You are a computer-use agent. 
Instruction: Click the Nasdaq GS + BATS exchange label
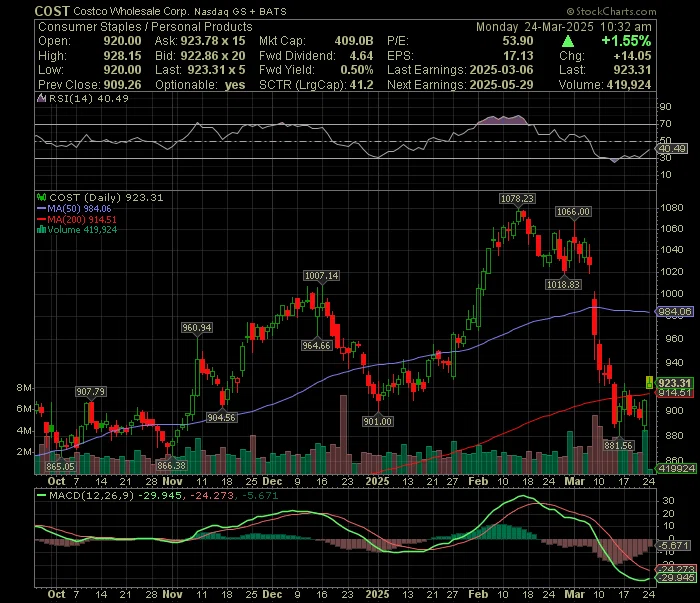[240, 12]
